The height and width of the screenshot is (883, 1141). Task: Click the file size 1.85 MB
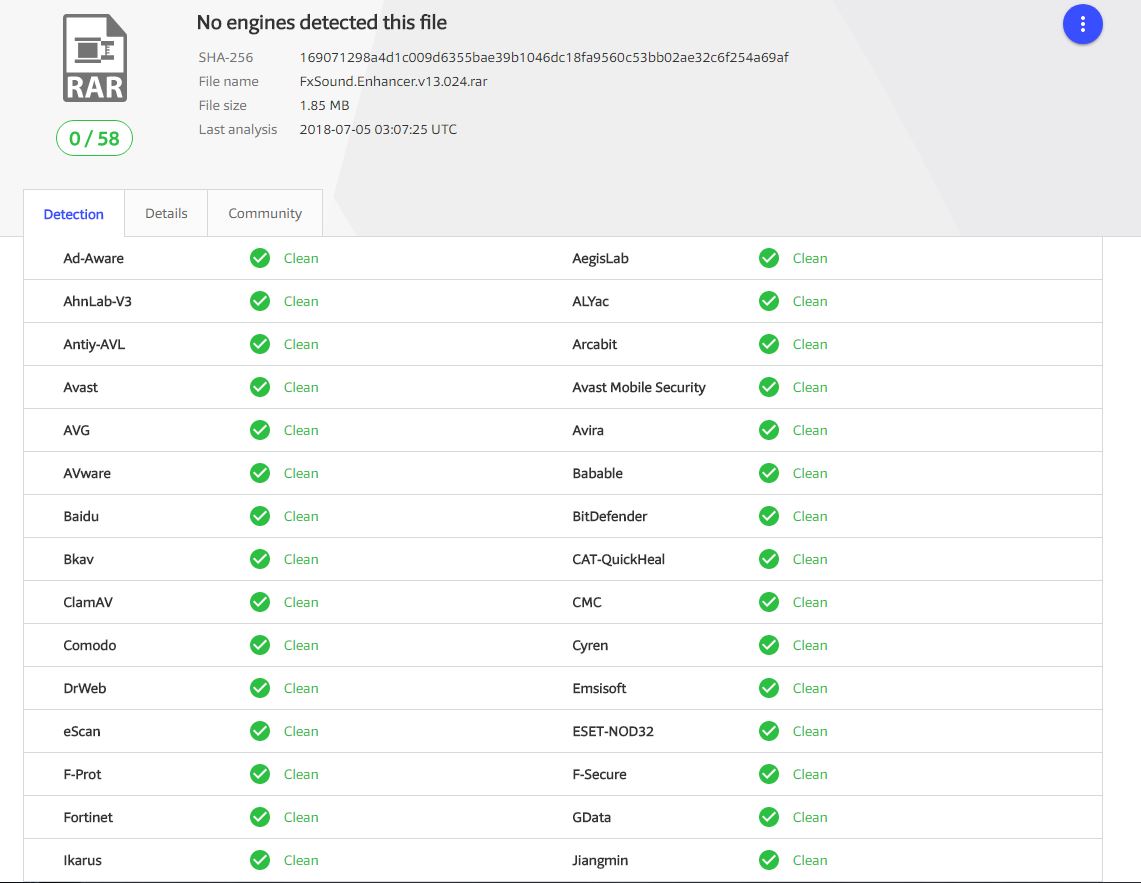(x=324, y=106)
